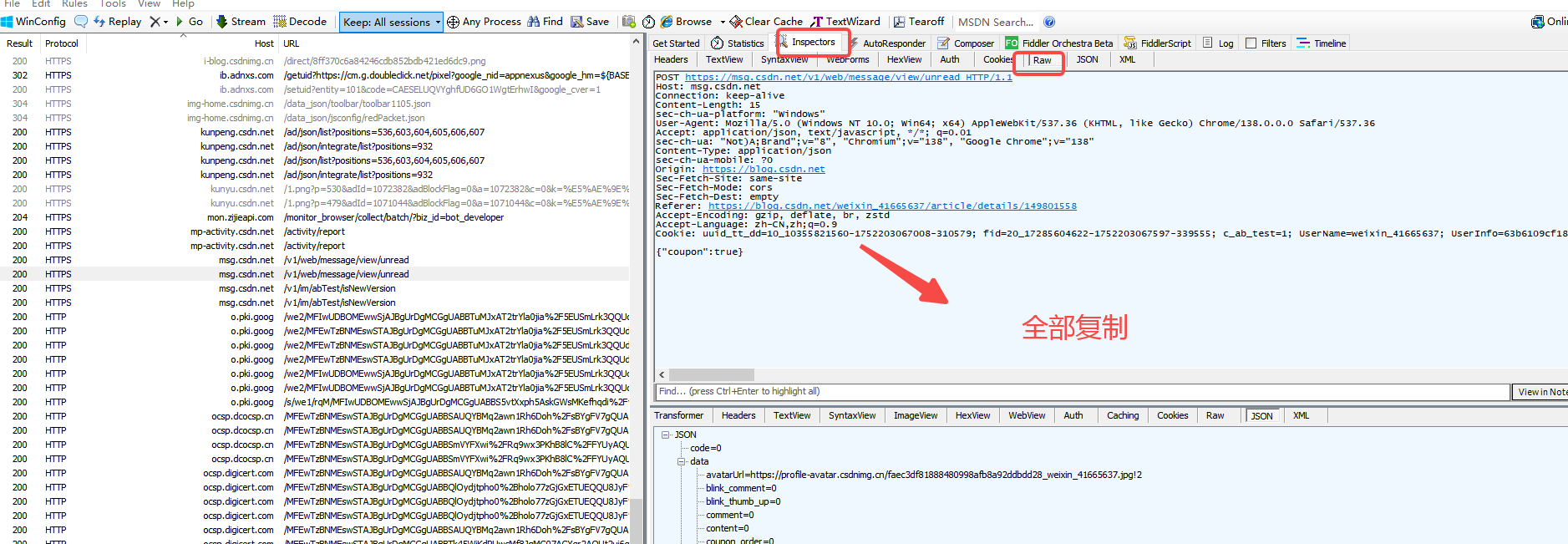Sort sessions by Result column header

(x=20, y=43)
